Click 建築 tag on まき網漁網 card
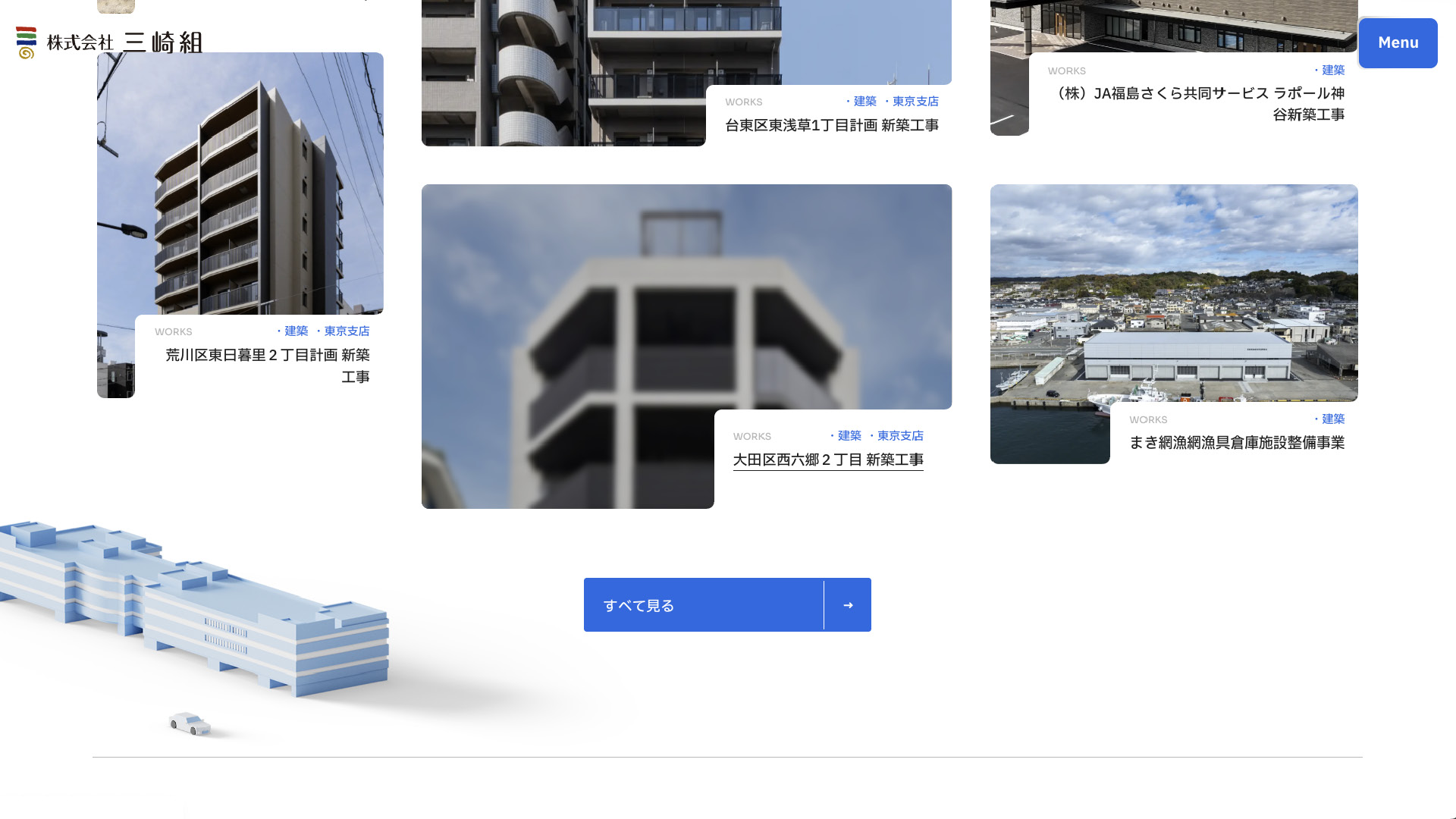Screen dimensions: 1456x819 [x=1332, y=419]
